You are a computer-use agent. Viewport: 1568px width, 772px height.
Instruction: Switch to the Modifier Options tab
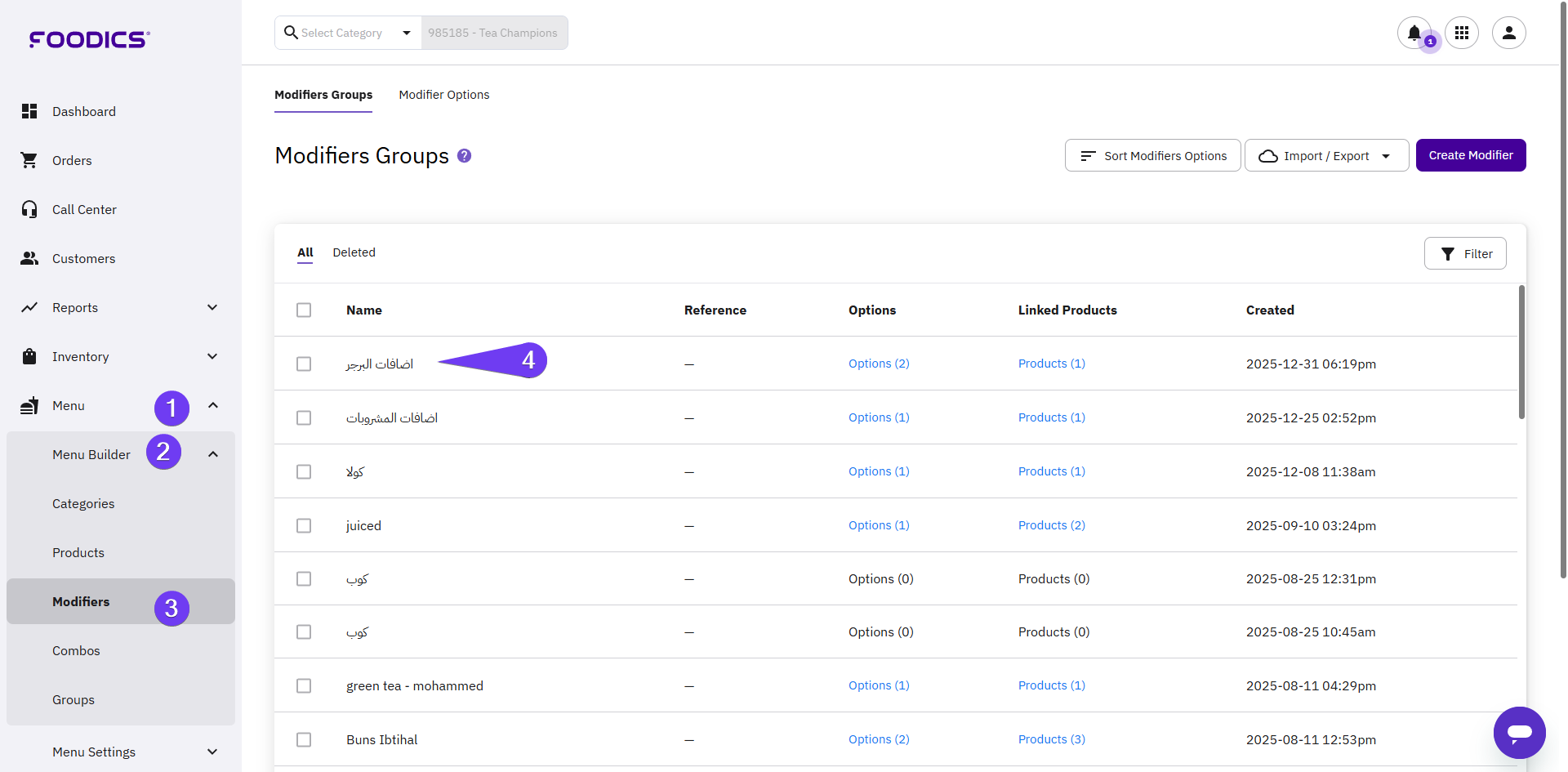443,95
